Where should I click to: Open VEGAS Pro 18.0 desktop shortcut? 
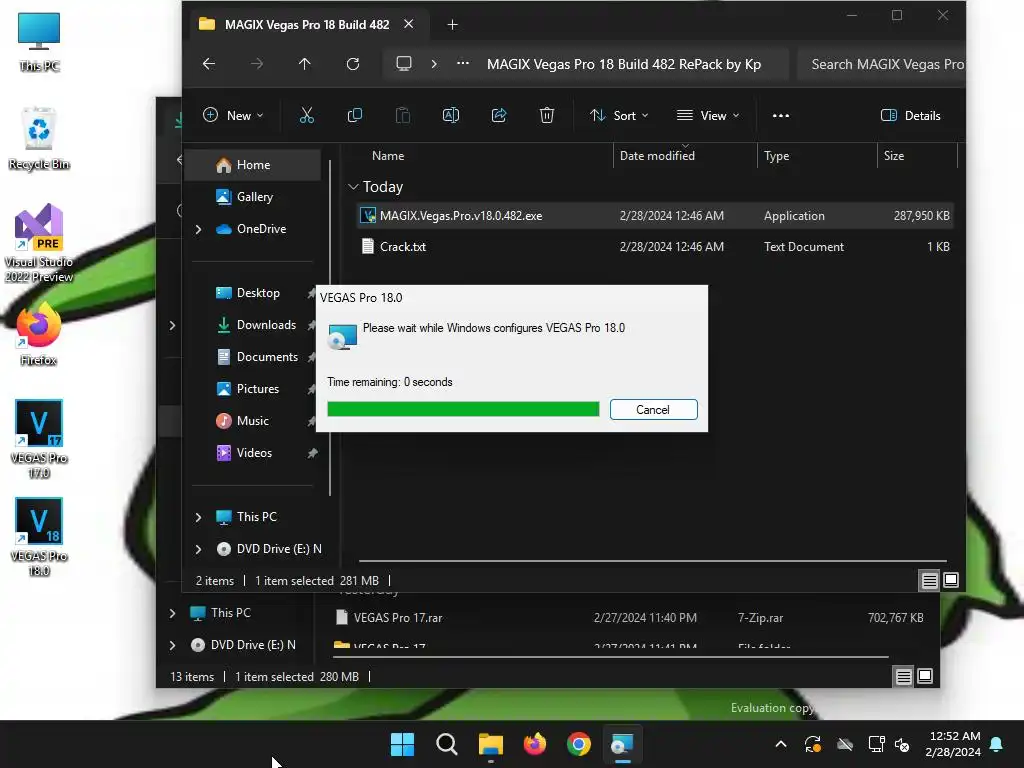[x=39, y=537]
